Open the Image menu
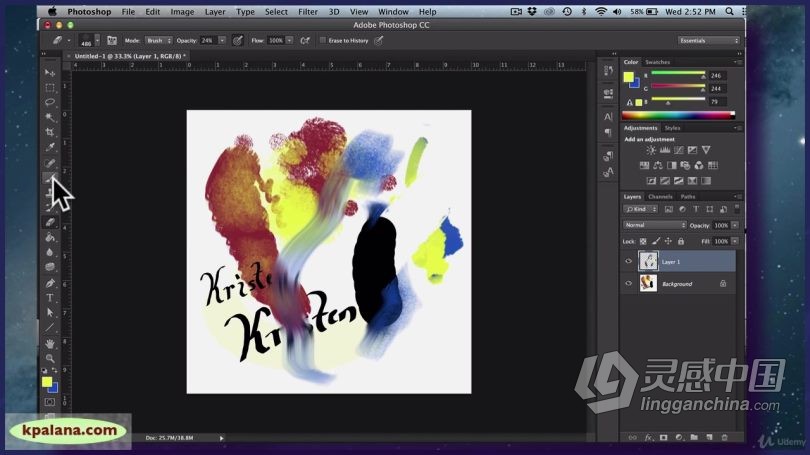810x455 pixels. coord(182,11)
